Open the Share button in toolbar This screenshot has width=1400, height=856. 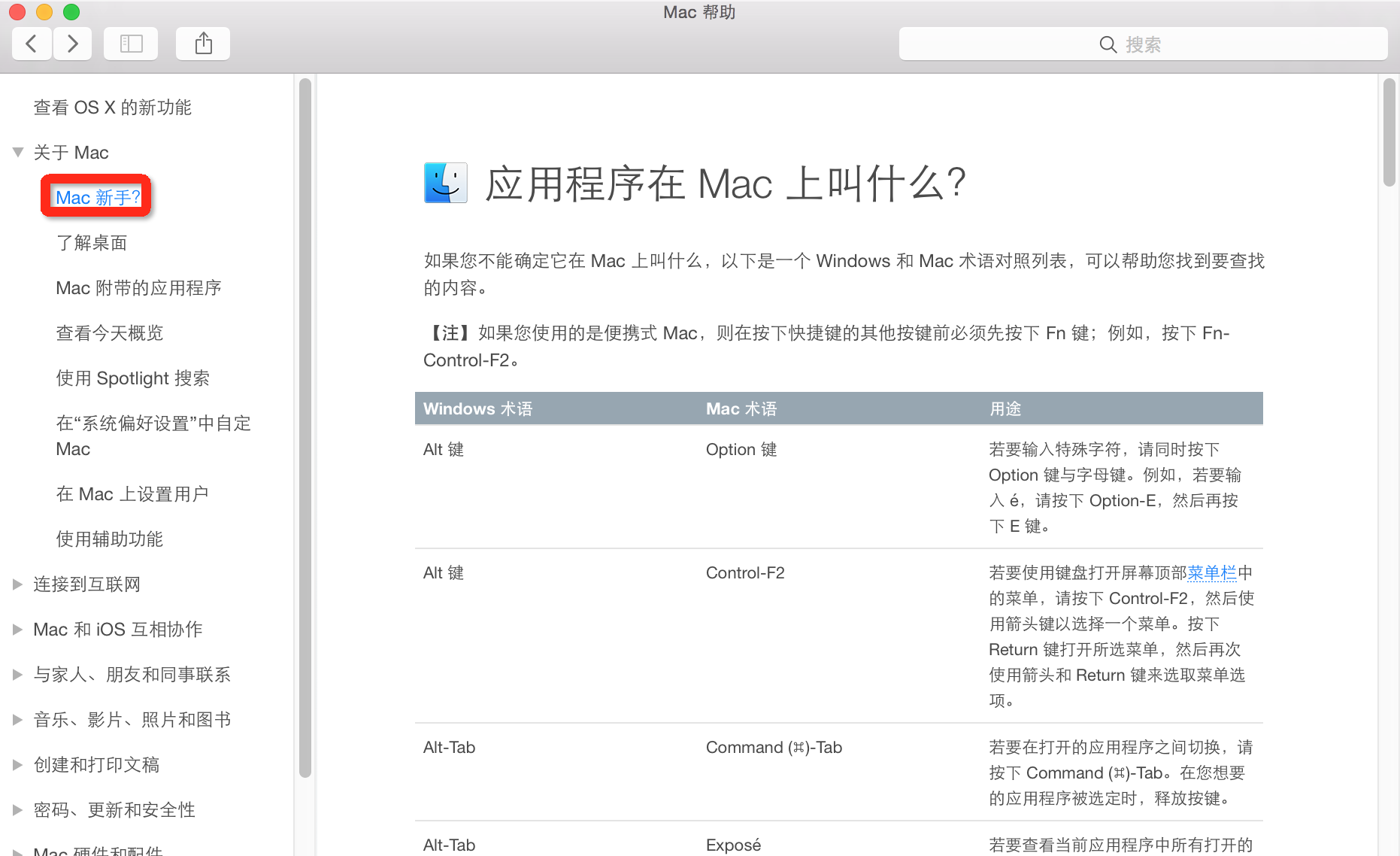tap(203, 44)
